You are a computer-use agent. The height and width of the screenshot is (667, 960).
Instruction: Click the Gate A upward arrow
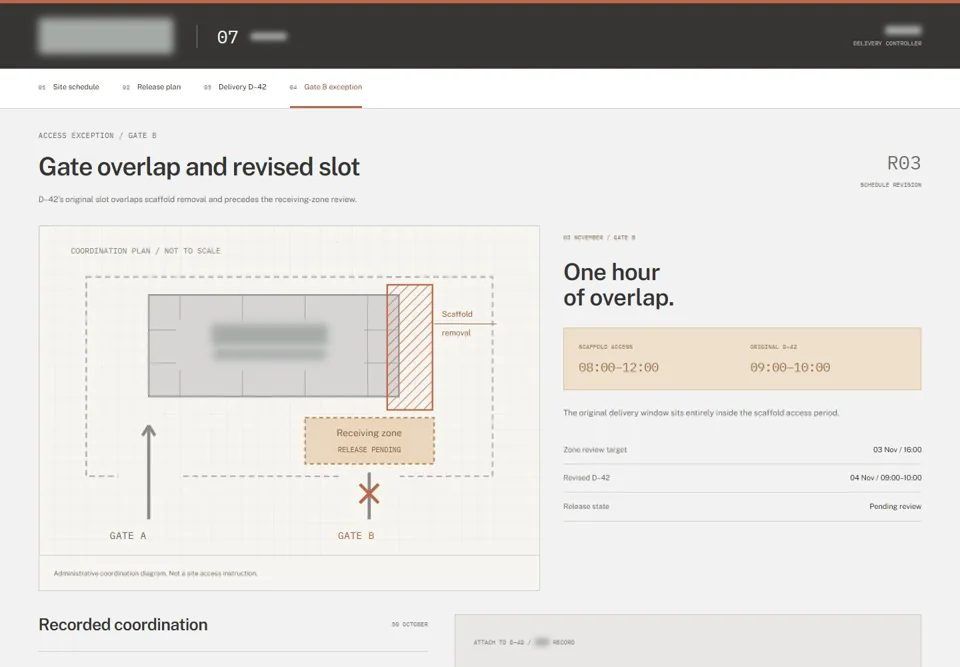click(148, 472)
